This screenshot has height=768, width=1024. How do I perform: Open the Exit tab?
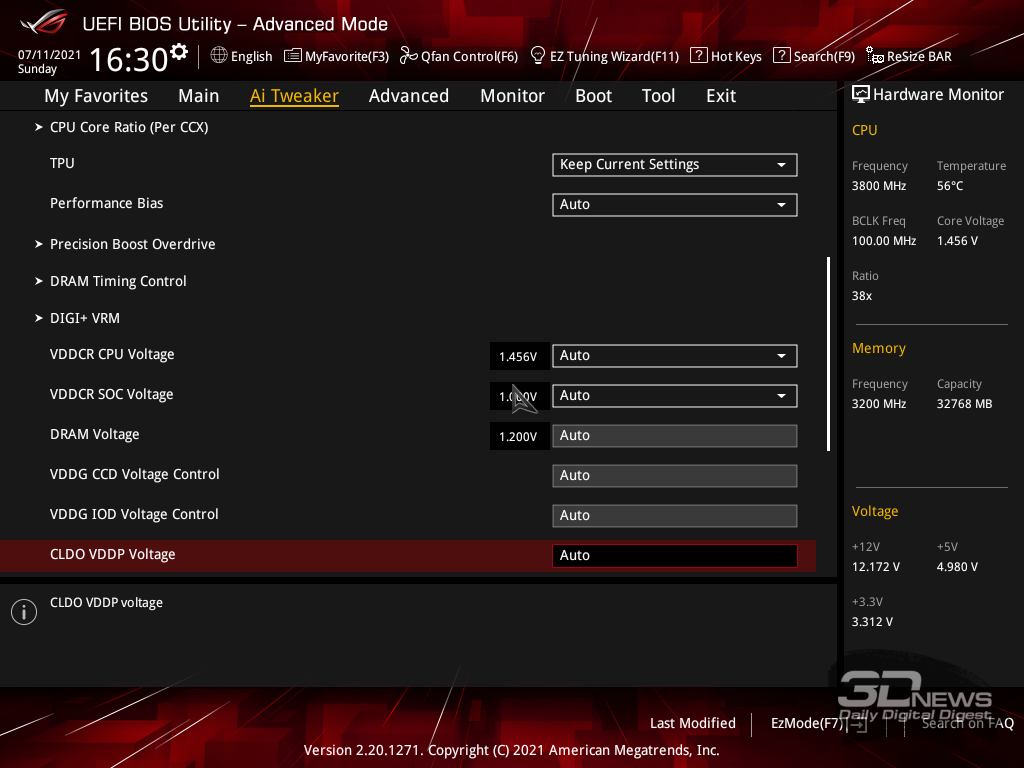pos(721,96)
